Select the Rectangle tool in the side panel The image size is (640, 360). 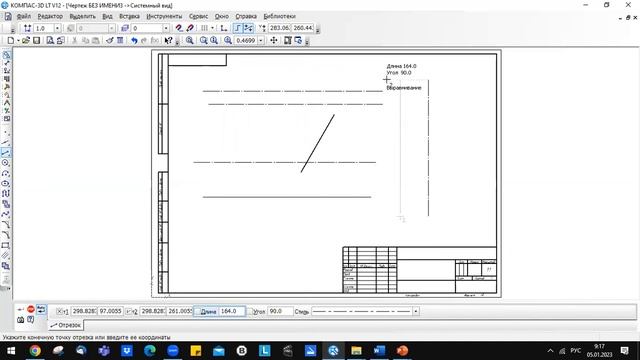point(6,246)
